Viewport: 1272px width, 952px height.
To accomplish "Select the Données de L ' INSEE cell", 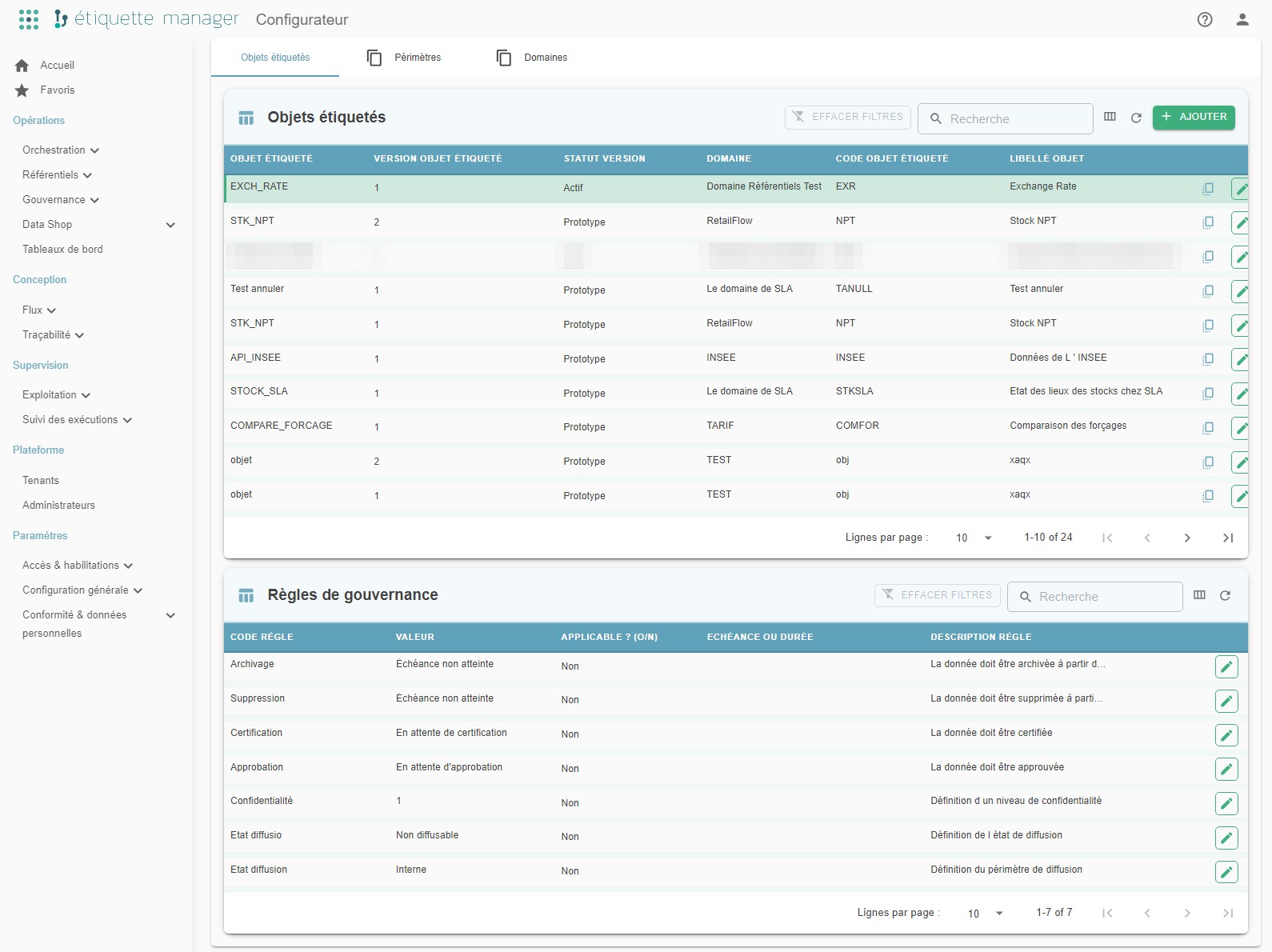I will point(1058,358).
